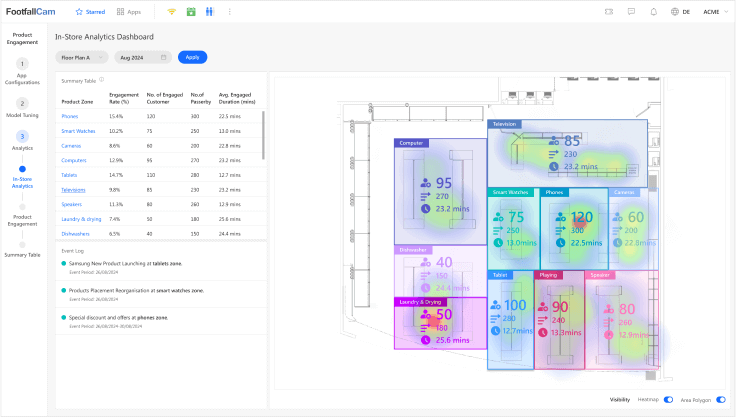Open the Apps grid menu
Viewport: 736px width, 417px height.
point(121,12)
